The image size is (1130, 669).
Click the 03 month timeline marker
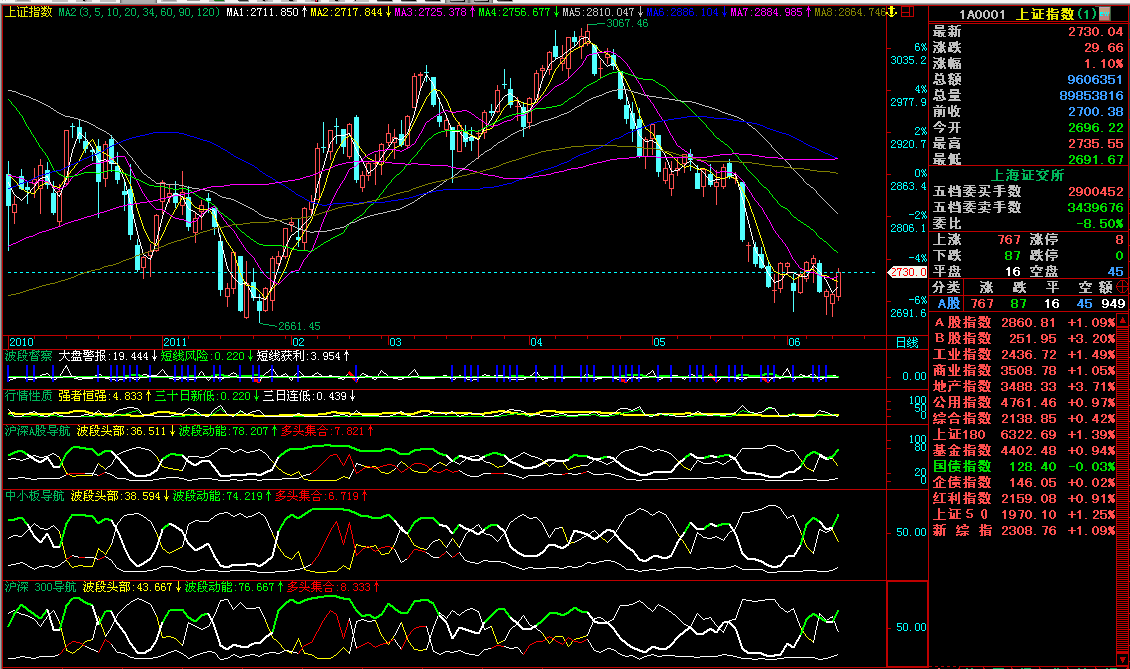(395, 342)
